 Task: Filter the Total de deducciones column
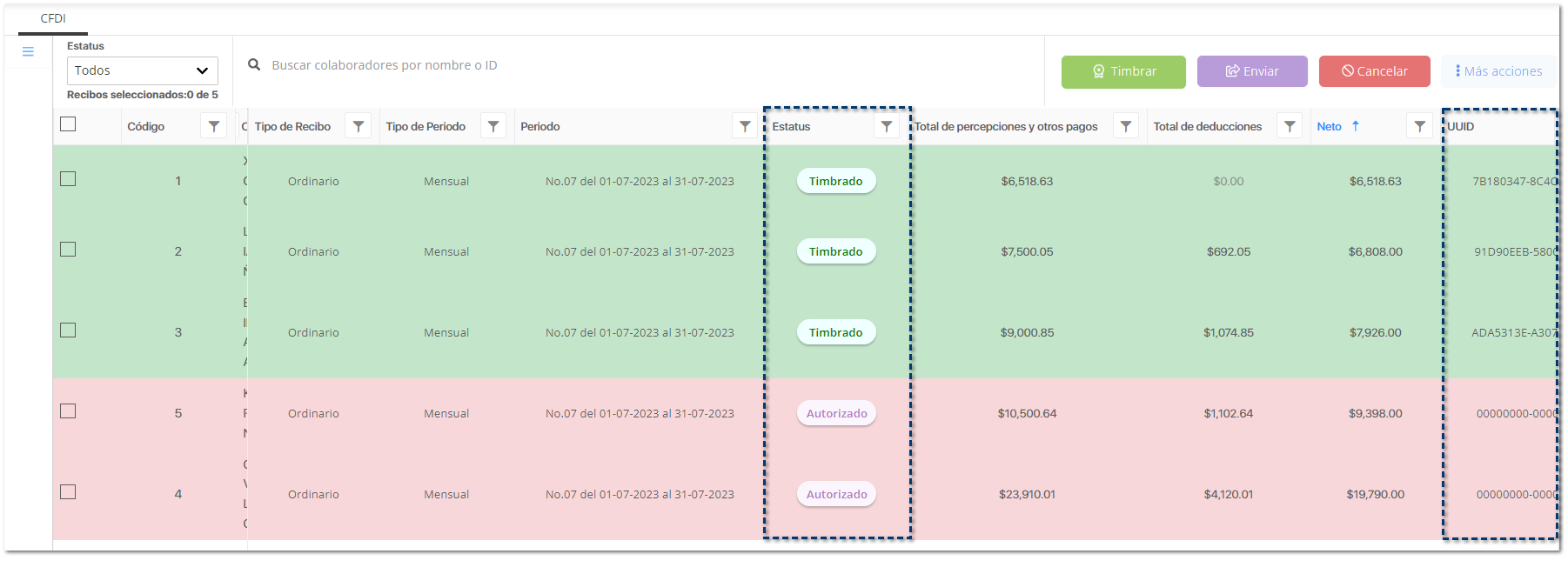(x=1290, y=126)
